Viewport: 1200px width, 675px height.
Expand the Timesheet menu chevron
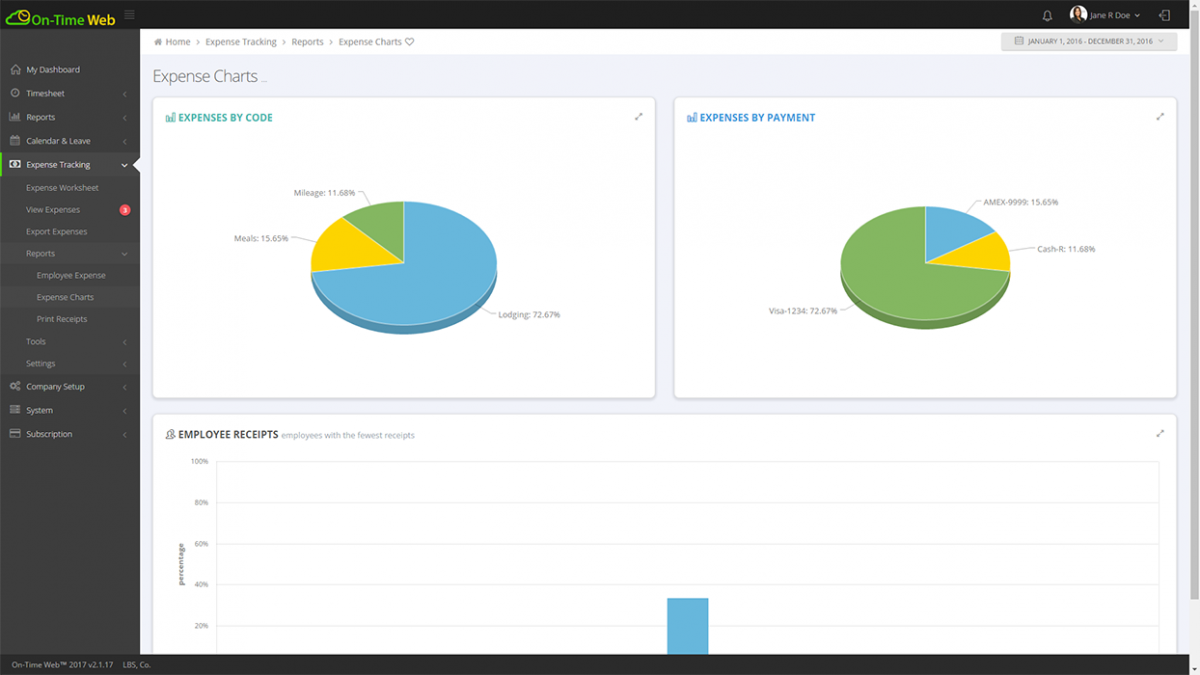point(124,94)
